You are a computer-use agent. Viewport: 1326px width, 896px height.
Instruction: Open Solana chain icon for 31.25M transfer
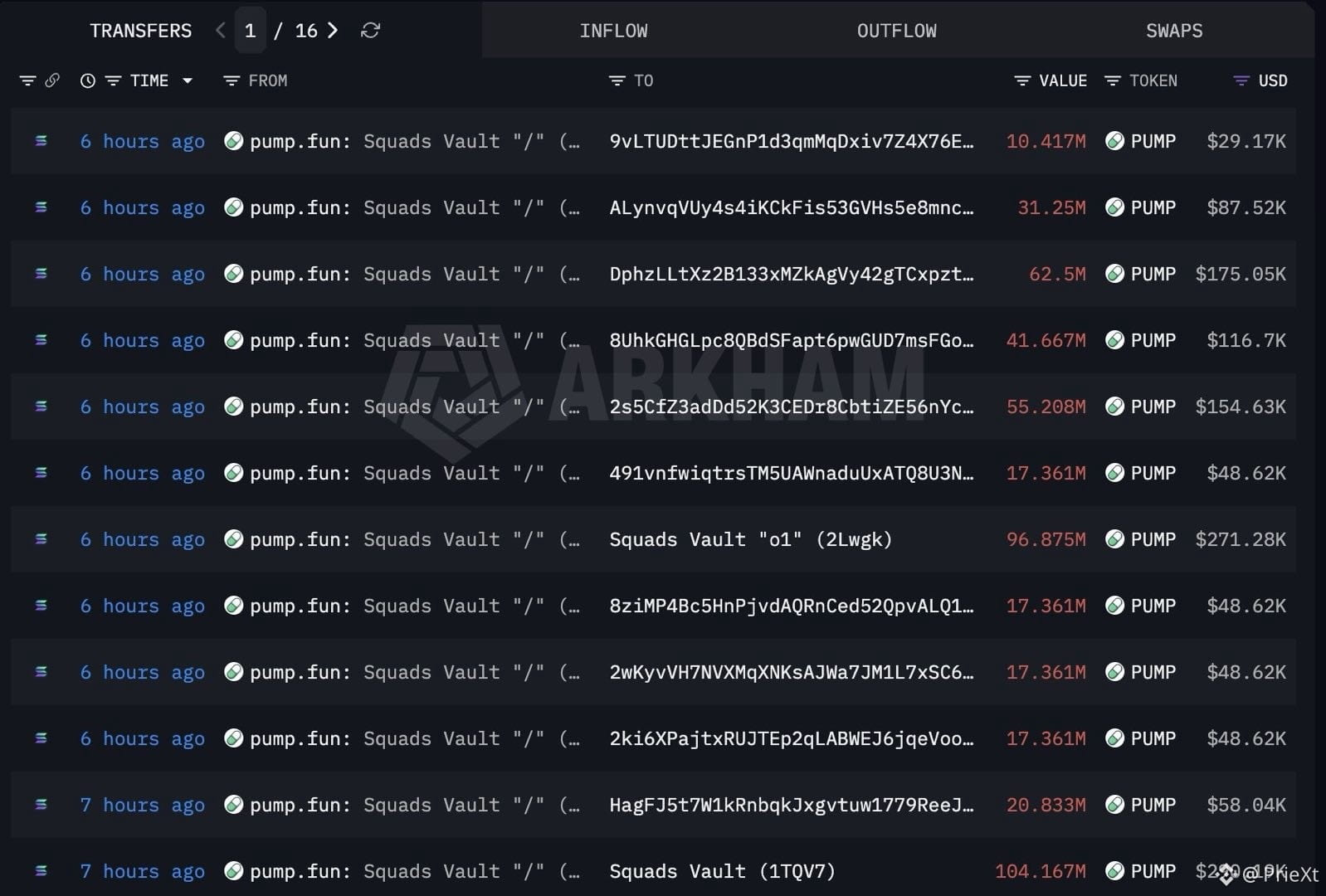click(x=41, y=207)
